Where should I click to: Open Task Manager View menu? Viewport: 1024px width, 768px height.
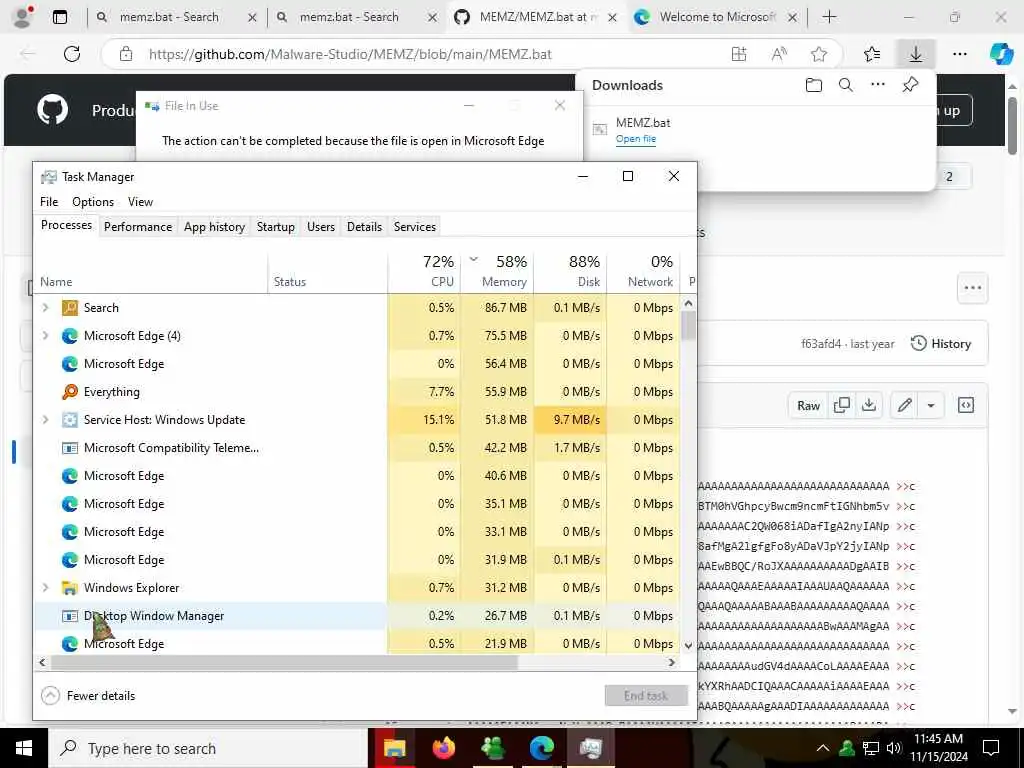(140, 202)
